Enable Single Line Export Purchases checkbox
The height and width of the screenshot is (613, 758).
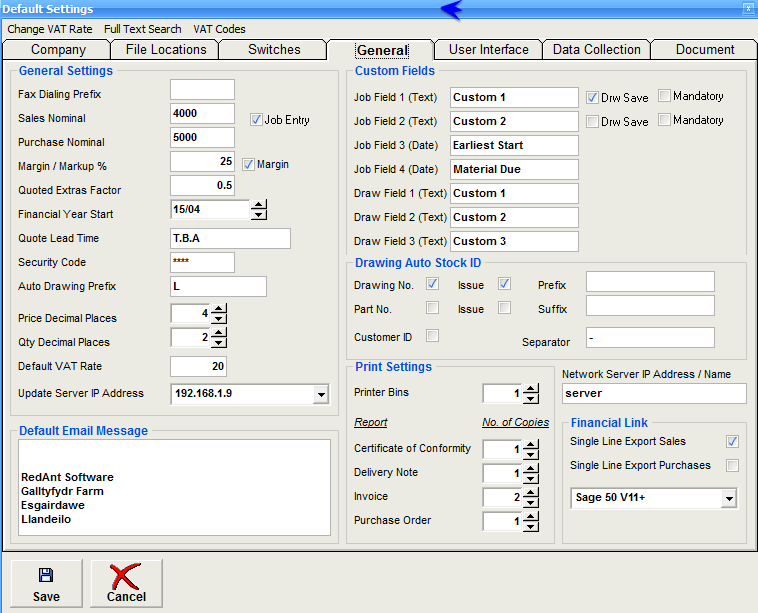click(733, 465)
